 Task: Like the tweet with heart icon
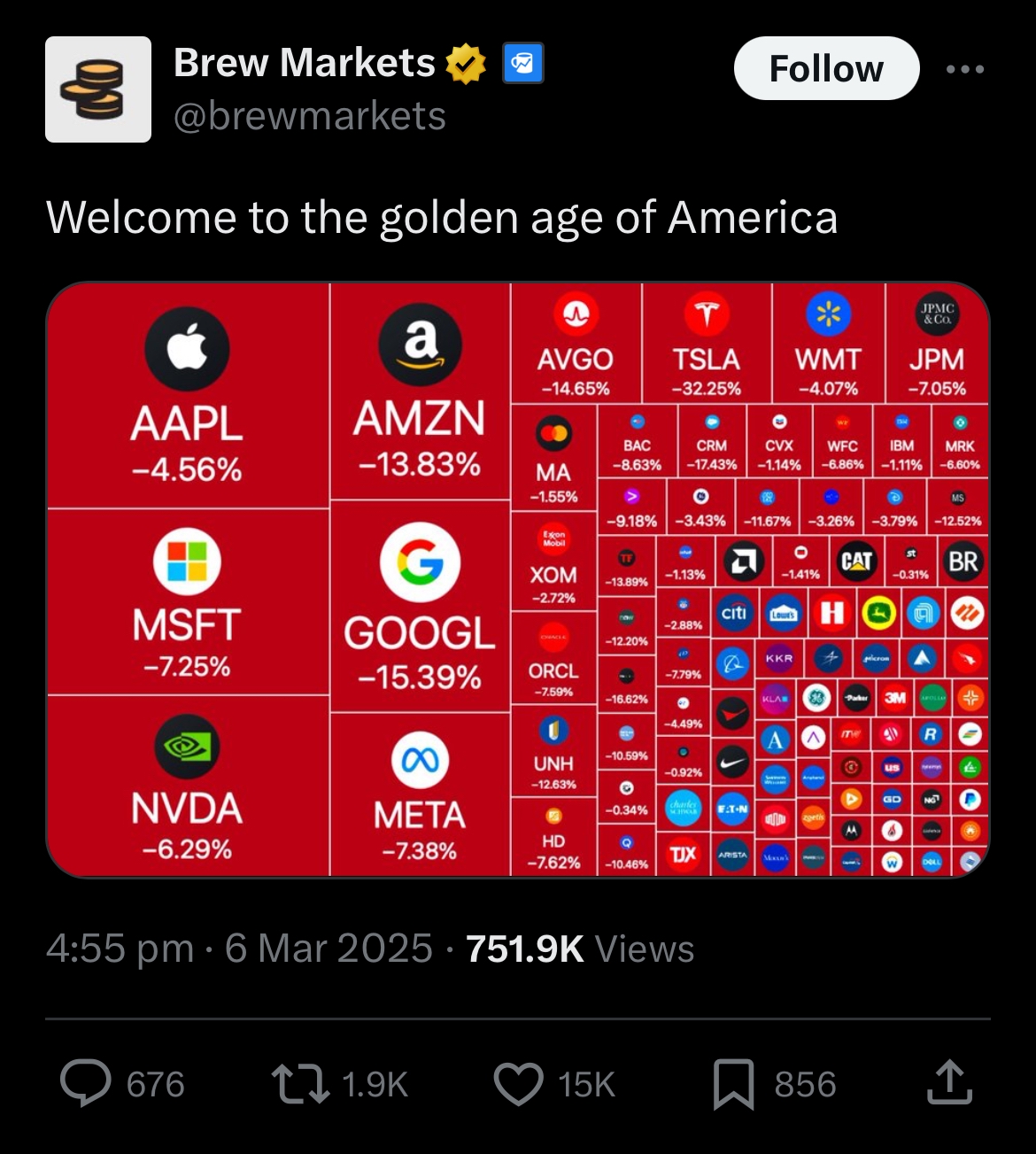pos(518,1084)
